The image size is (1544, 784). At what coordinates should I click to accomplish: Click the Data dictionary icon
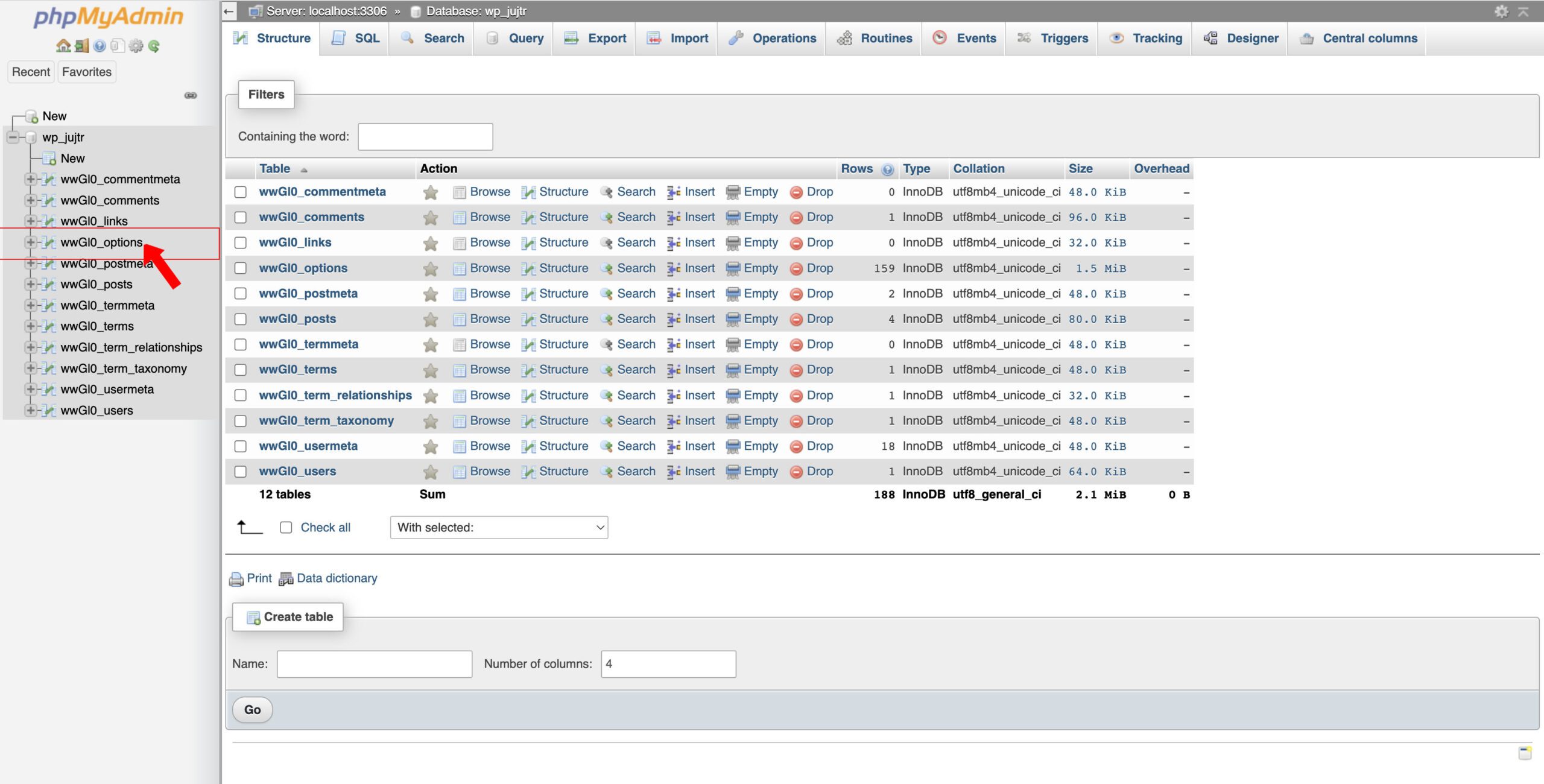click(x=286, y=579)
